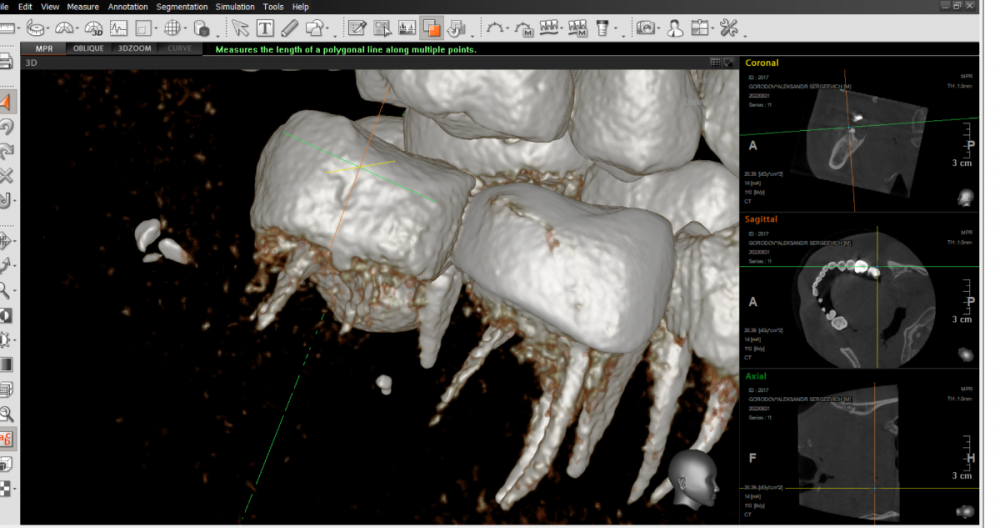The image size is (1000, 528).
Task: Open the Segmentation menu
Action: [181, 6]
